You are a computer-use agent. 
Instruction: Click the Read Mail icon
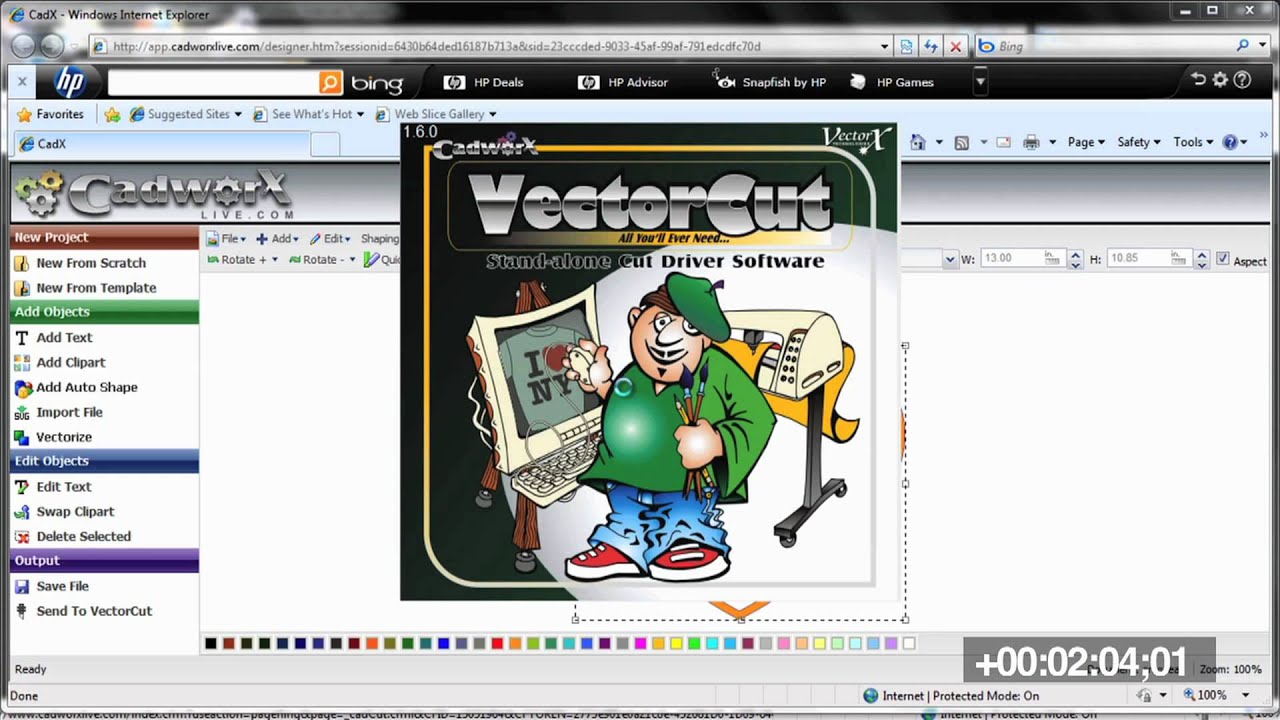tap(1004, 143)
